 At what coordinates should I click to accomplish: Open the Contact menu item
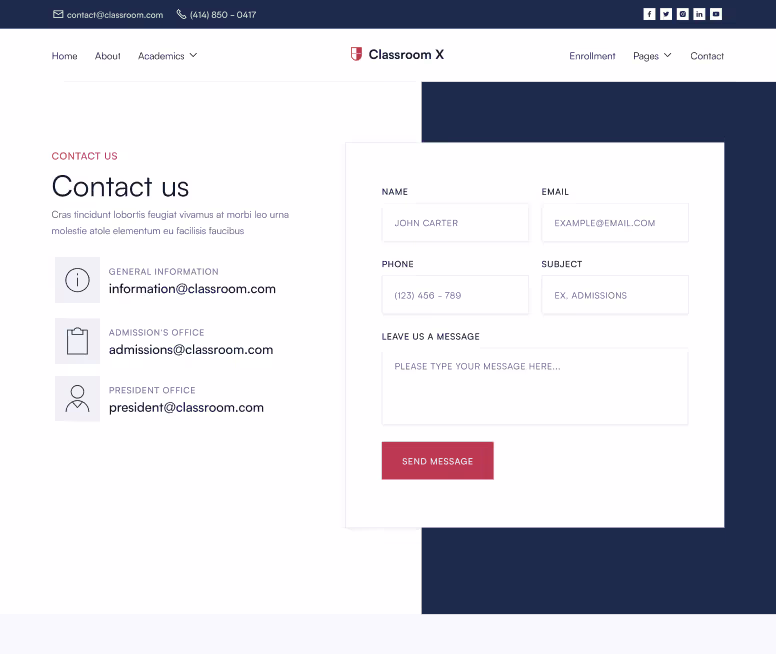point(707,56)
